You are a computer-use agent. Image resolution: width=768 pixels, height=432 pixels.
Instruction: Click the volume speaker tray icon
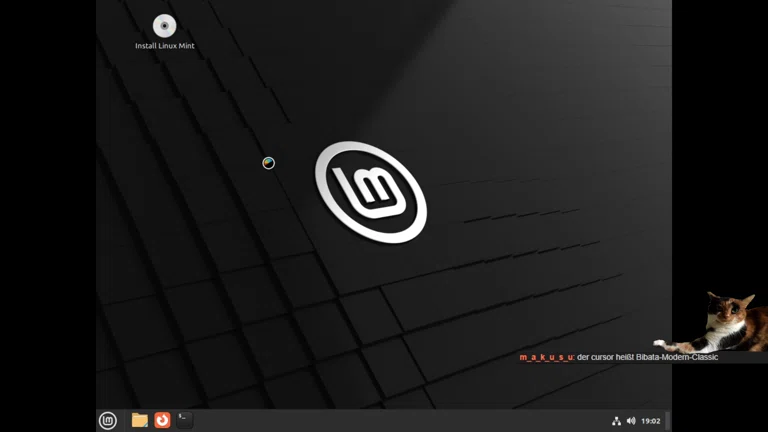[x=631, y=421]
